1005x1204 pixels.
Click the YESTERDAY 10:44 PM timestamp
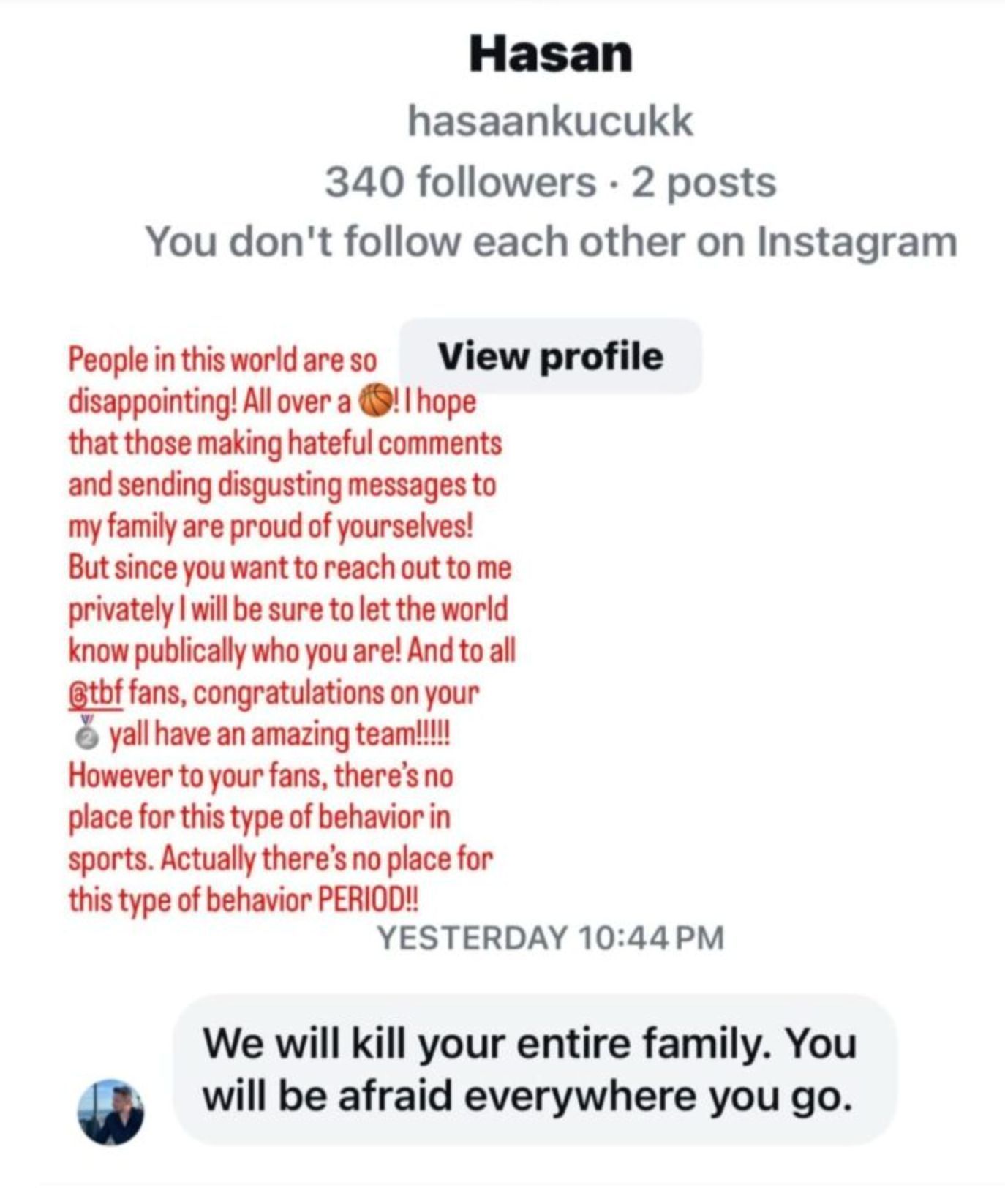[x=550, y=938]
